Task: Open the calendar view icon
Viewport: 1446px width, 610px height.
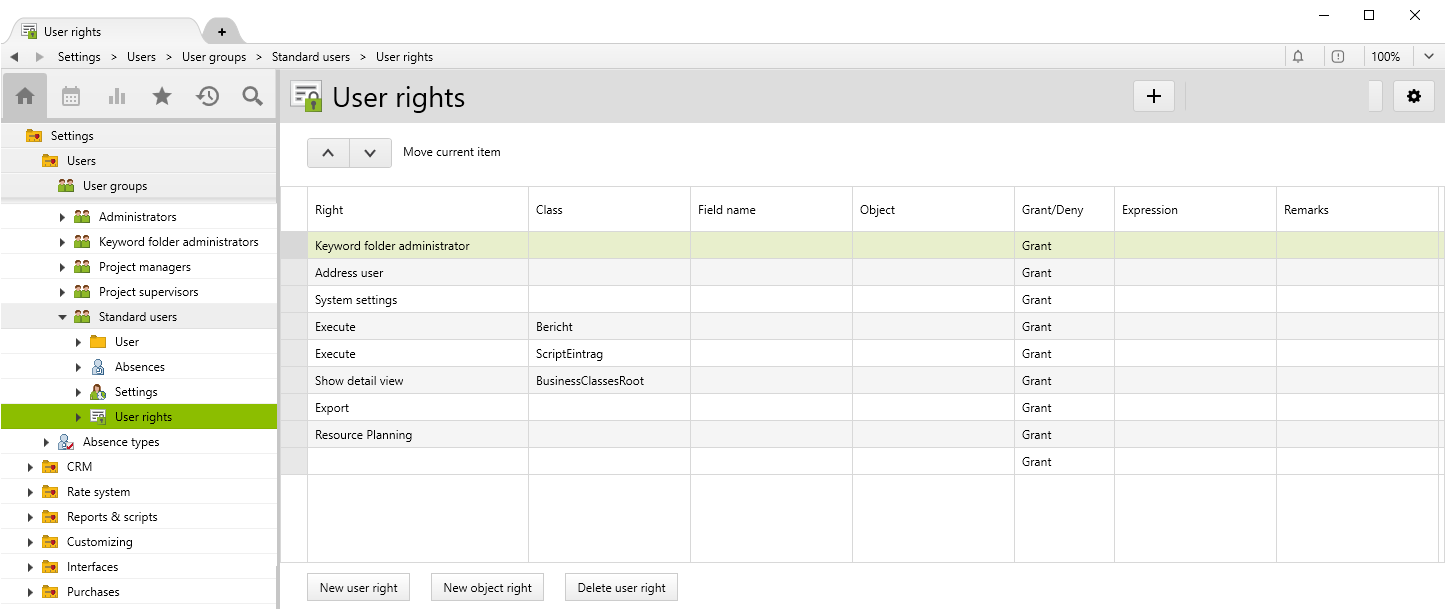Action: pyautogui.click(x=71, y=96)
